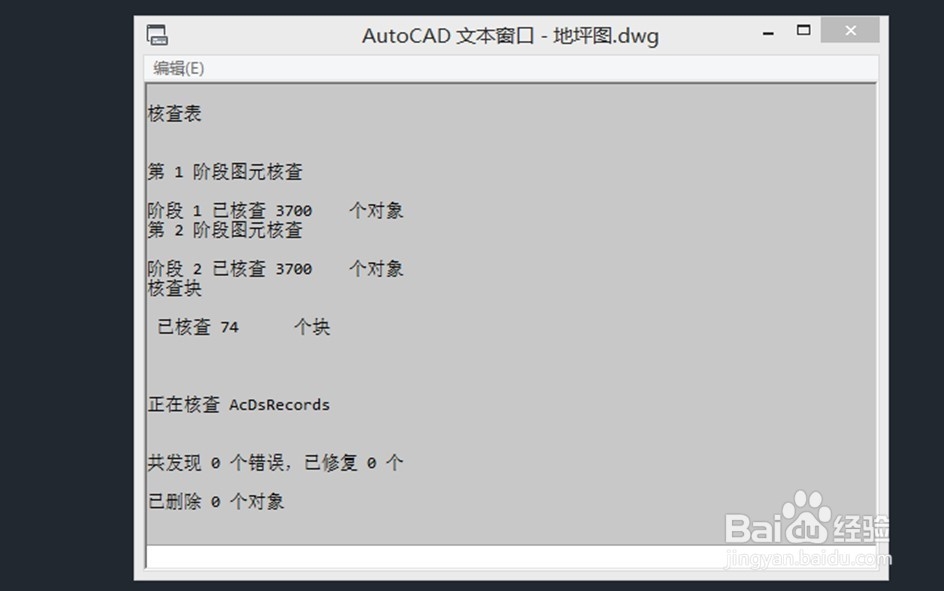The width and height of the screenshot is (944, 591).
Task: Click the 共发现 0 个错误 line
Action: pyautogui.click(x=276, y=462)
